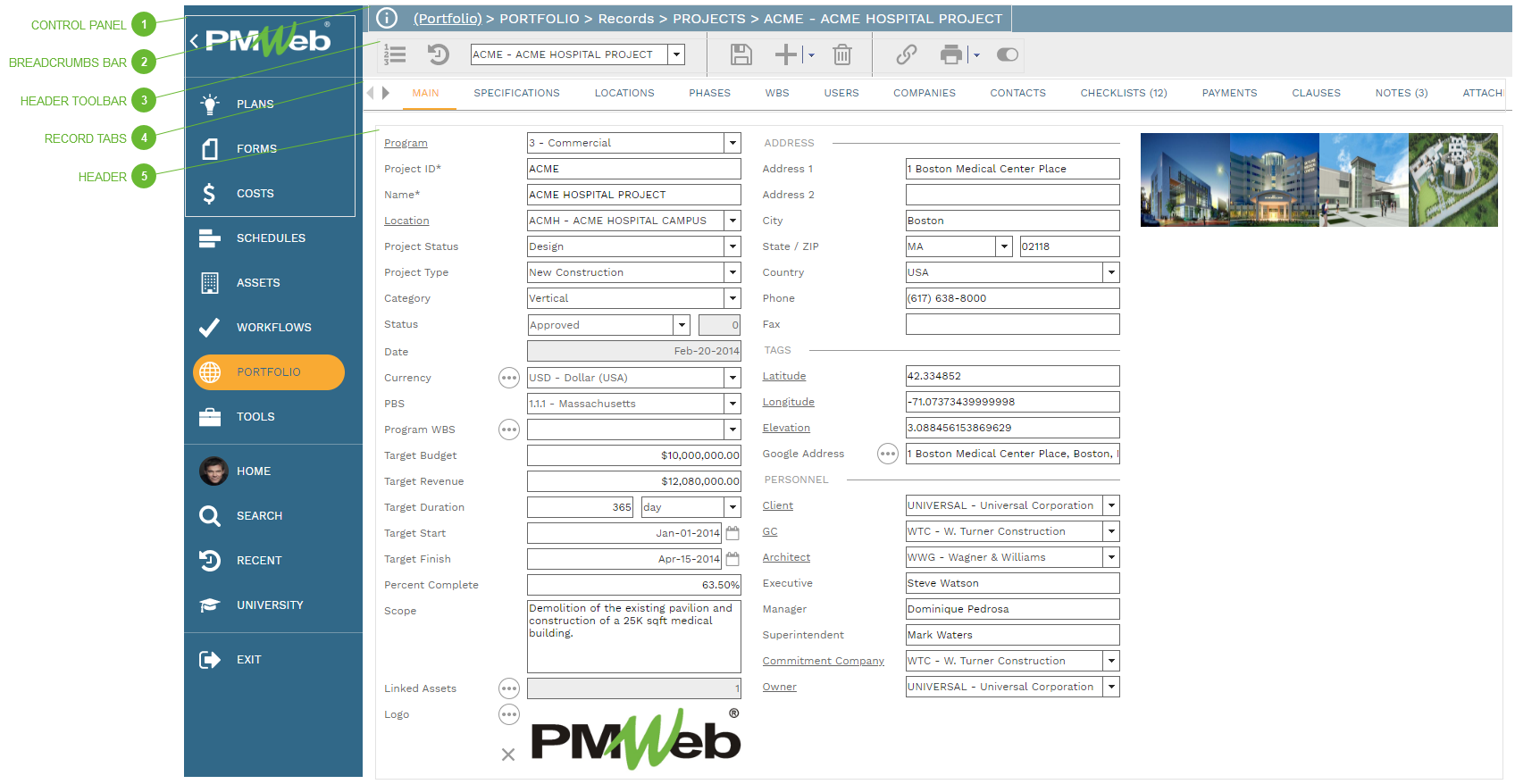Screen dimensions: 1515x784
Task: Click the info icon in breadcrumbs bar
Action: 387,18
